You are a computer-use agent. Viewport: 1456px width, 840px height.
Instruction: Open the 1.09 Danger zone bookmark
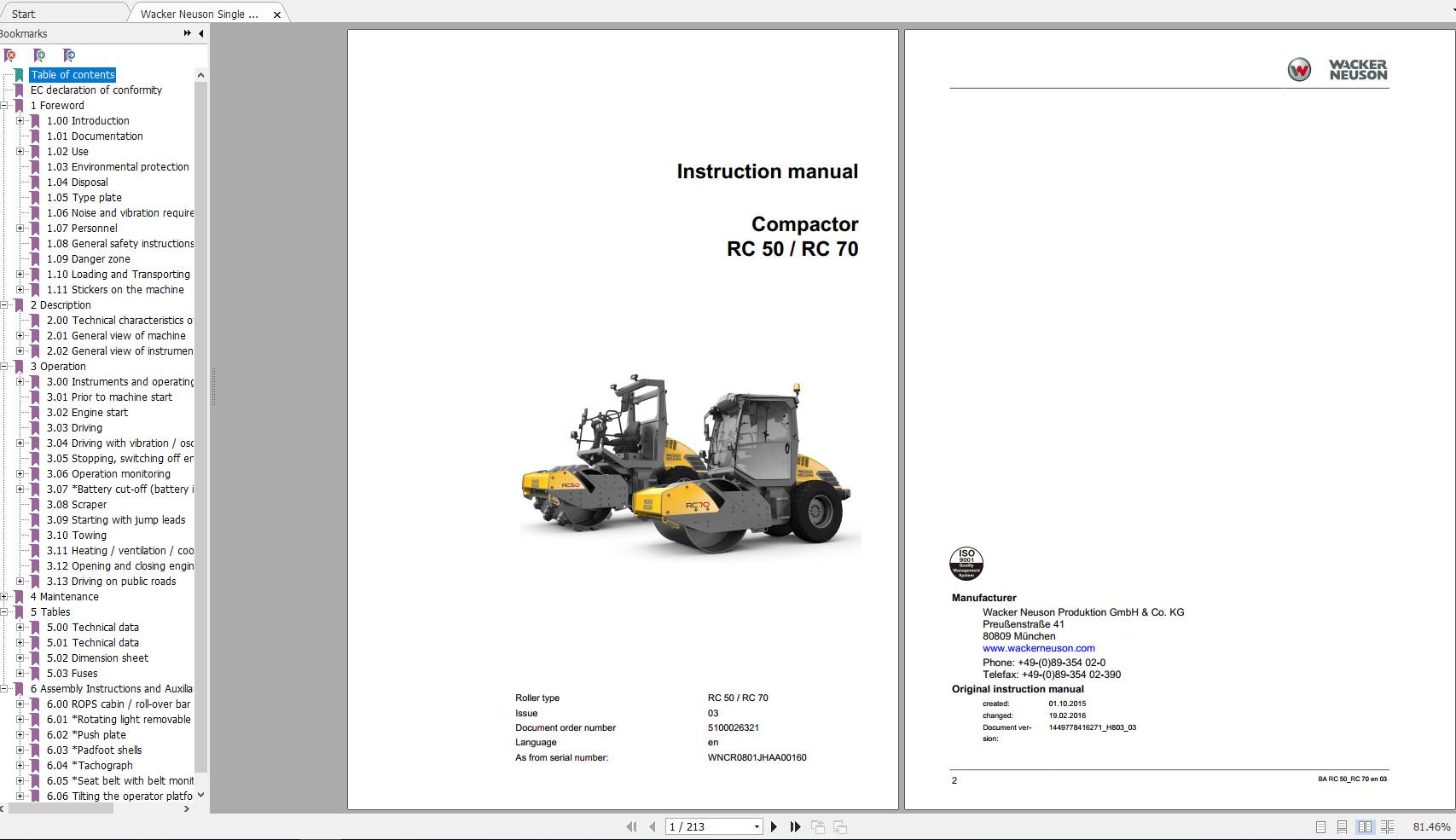pyautogui.click(x=89, y=259)
